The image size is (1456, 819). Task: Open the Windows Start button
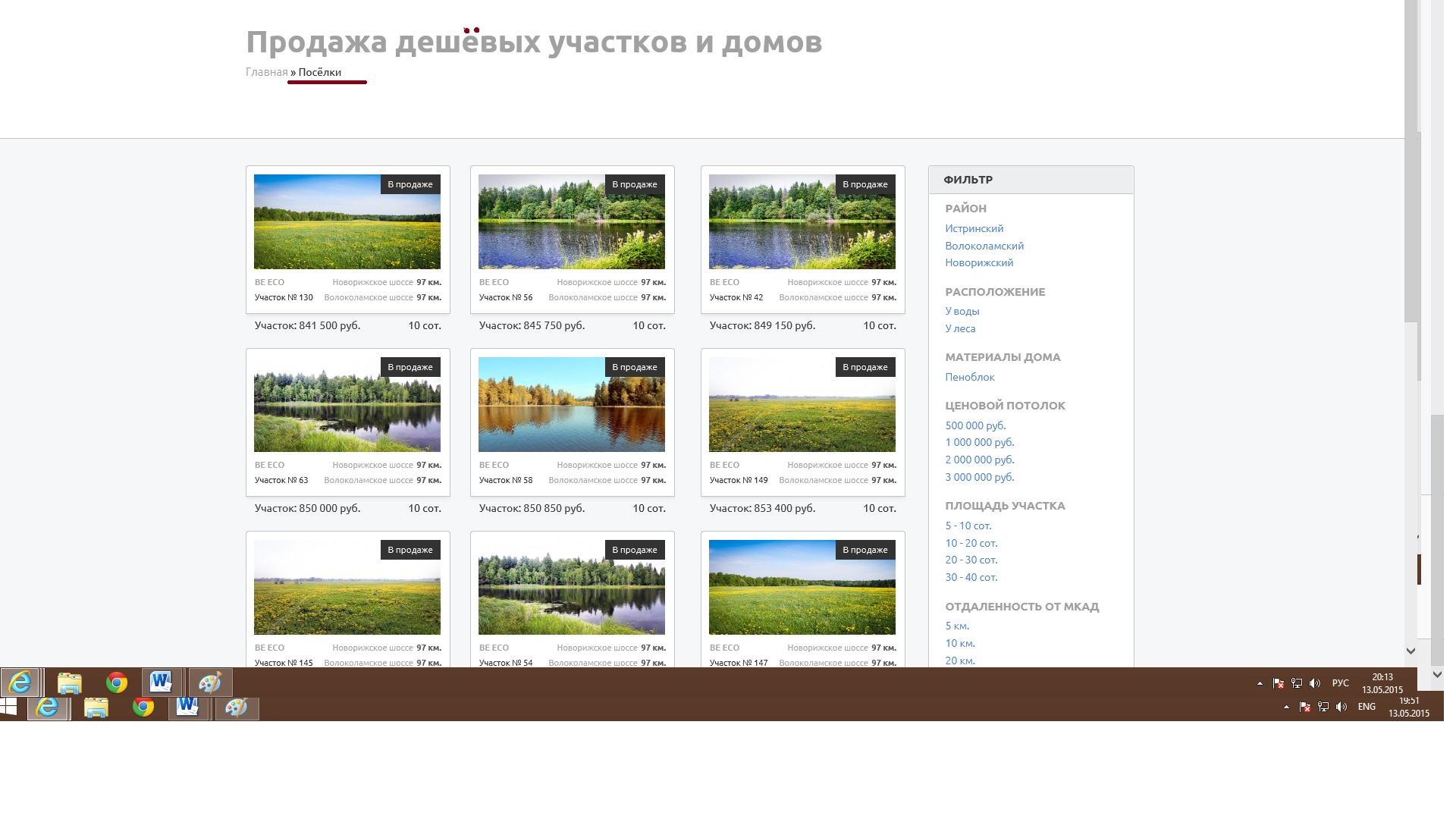[8, 708]
